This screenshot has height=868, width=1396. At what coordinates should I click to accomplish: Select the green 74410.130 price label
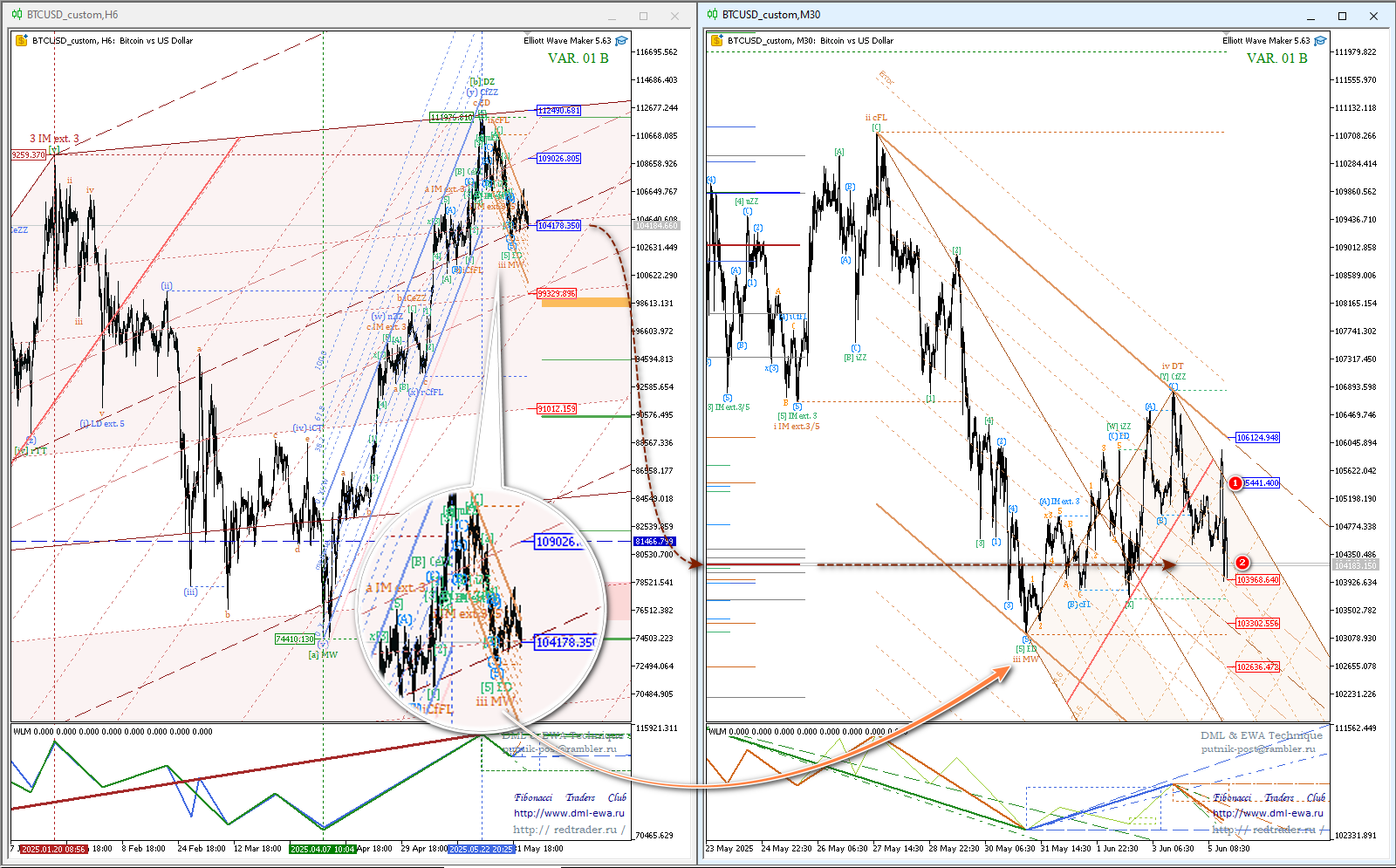click(295, 639)
